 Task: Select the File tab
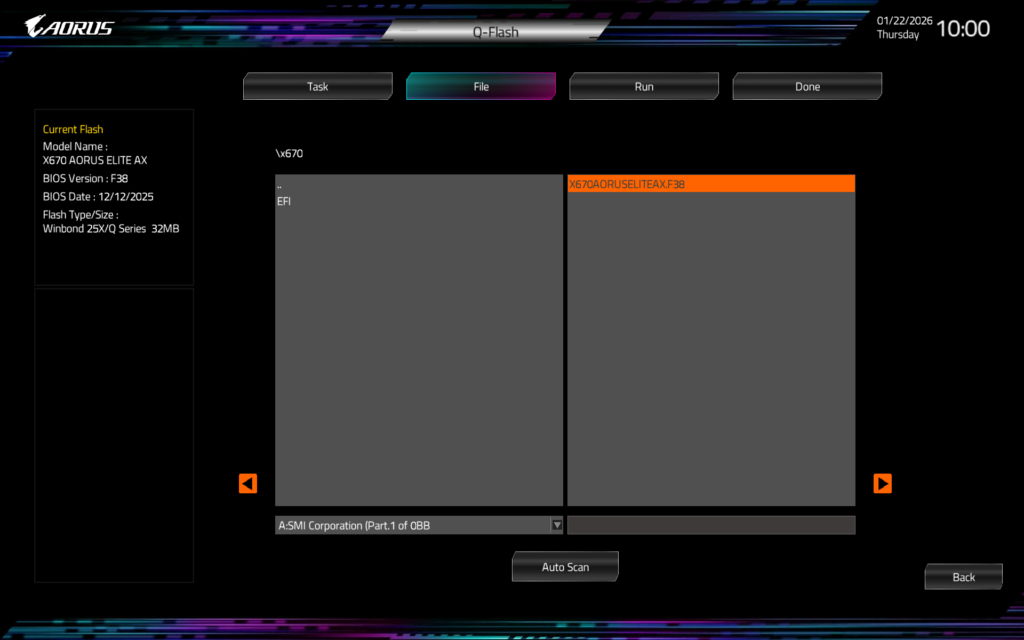pos(481,87)
